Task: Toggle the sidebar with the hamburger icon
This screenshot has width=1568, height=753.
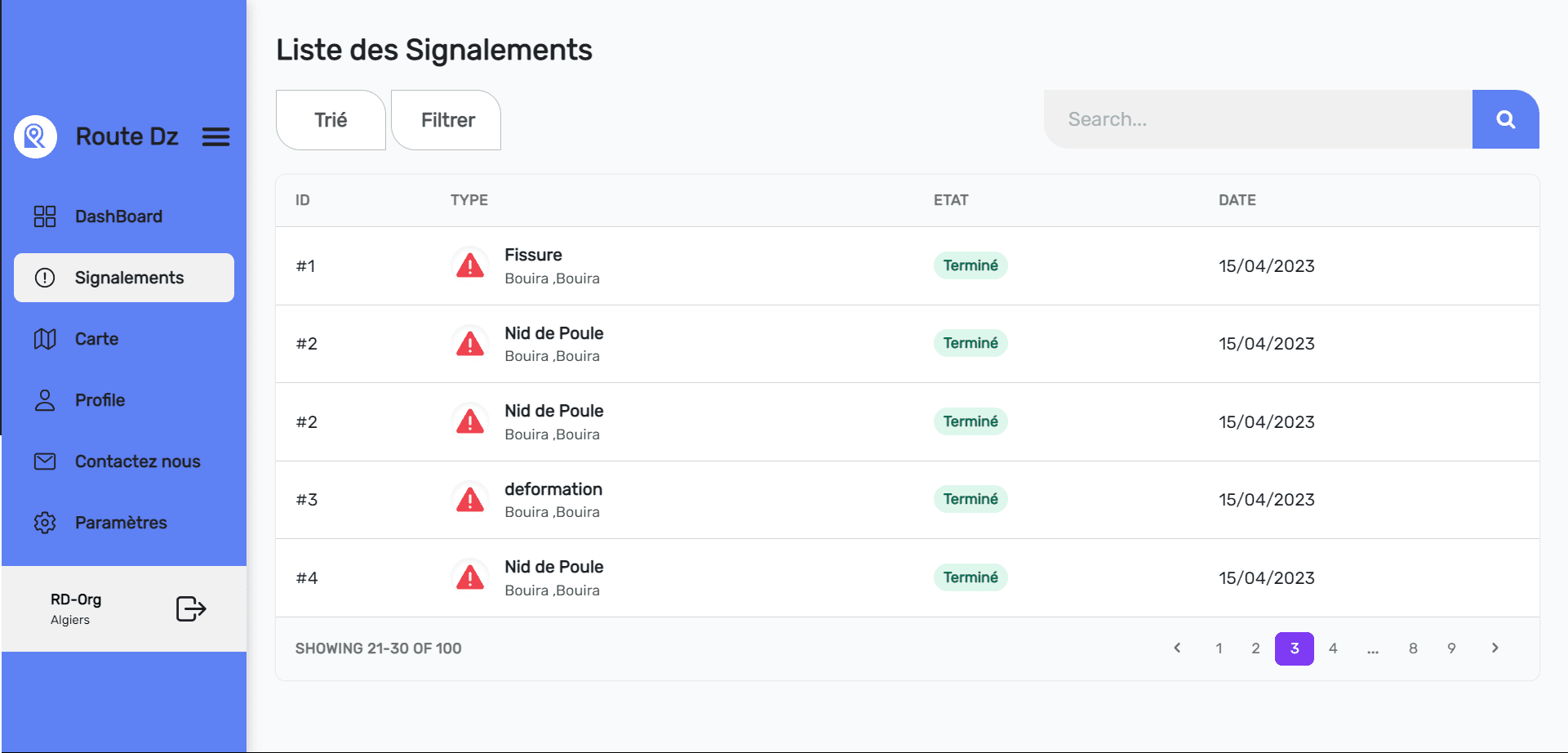Action: pyautogui.click(x=215, y=136)
